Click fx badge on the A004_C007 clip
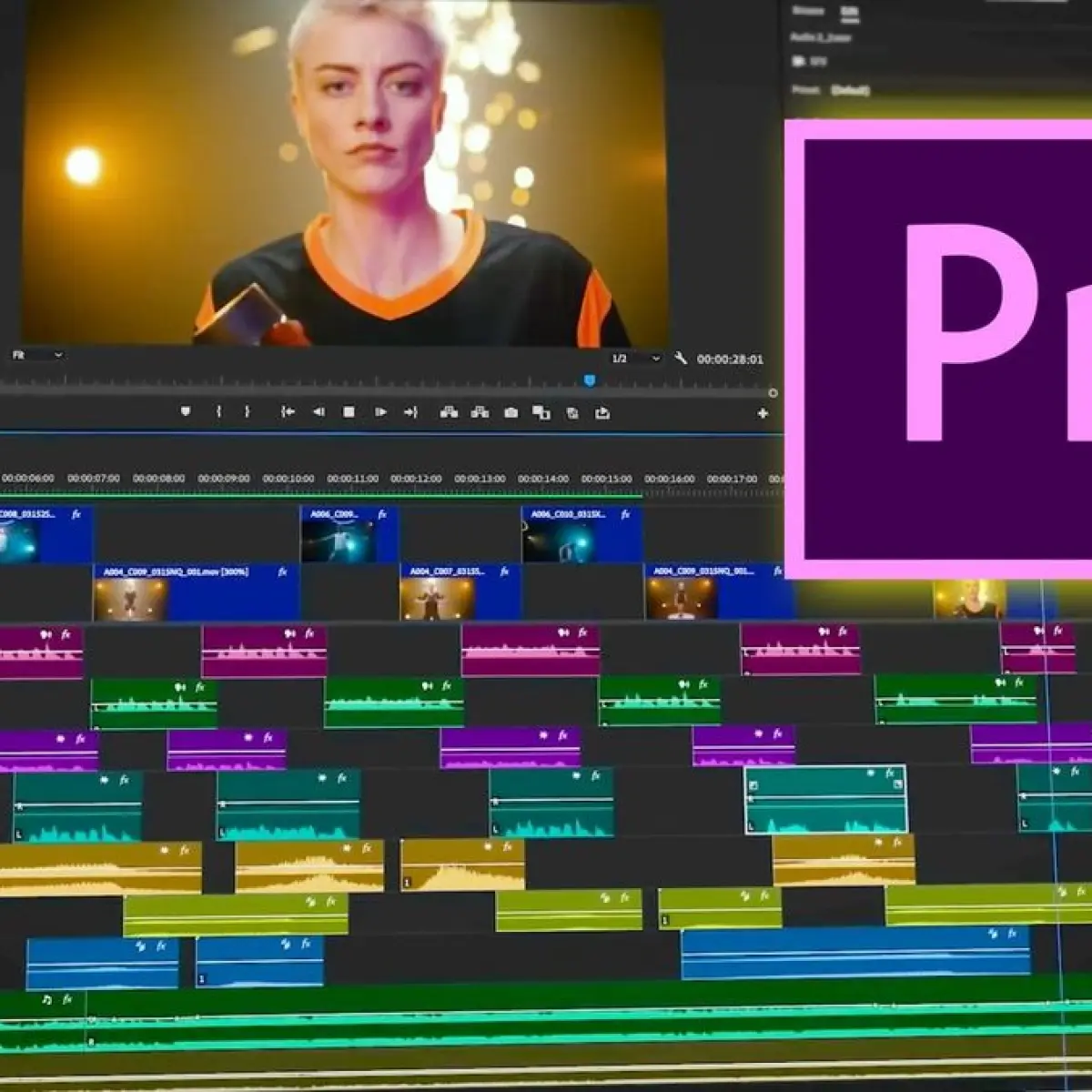 tap(504, 571)
